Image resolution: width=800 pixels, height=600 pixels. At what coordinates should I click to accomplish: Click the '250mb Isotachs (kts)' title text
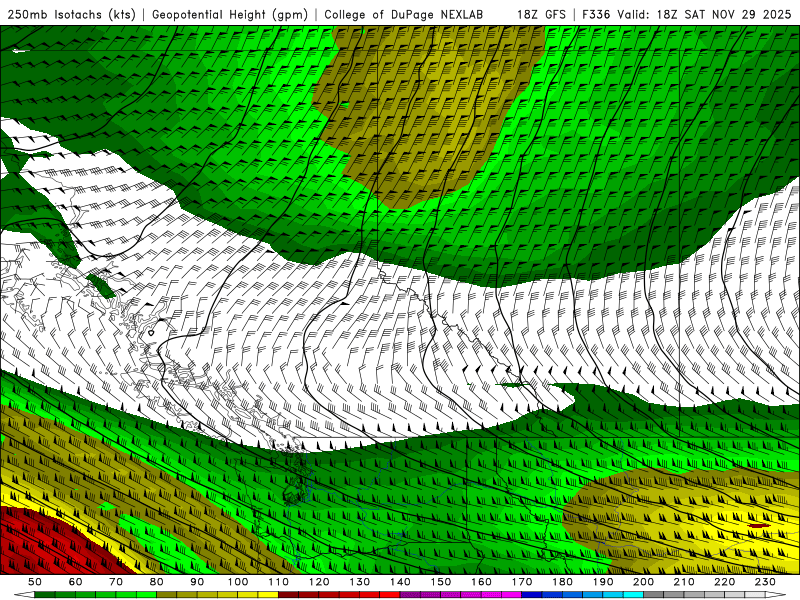tap(71, 14)
